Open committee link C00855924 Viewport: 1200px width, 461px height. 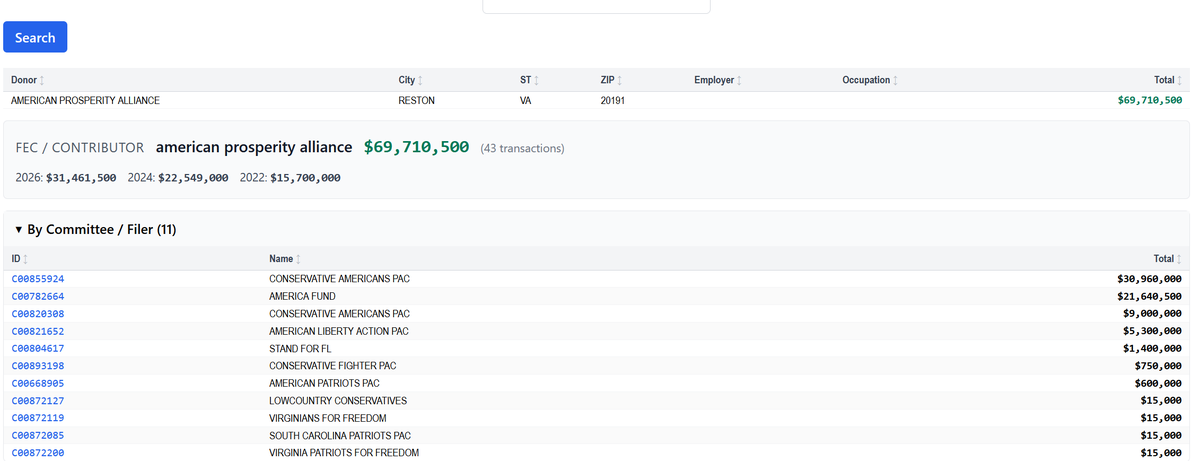click(x=38, y=279)
